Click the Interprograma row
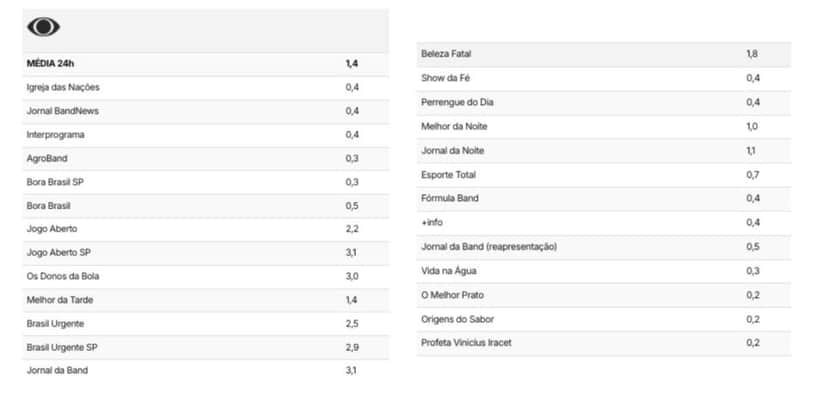Screen dimensions: 828x414 click(x=205, y=135)
